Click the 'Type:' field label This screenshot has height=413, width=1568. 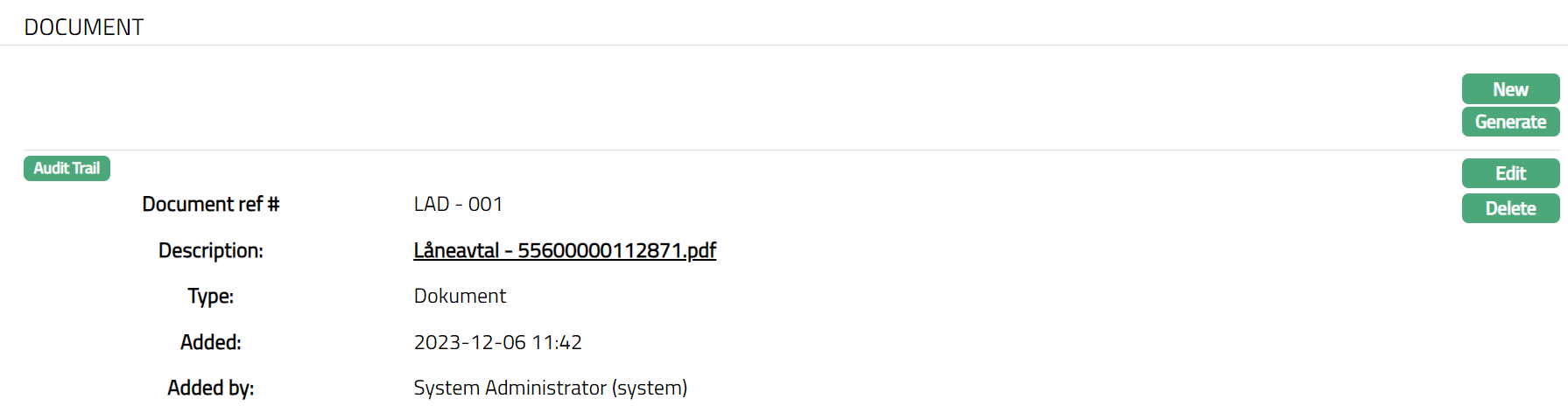click(x=210, y=296)
